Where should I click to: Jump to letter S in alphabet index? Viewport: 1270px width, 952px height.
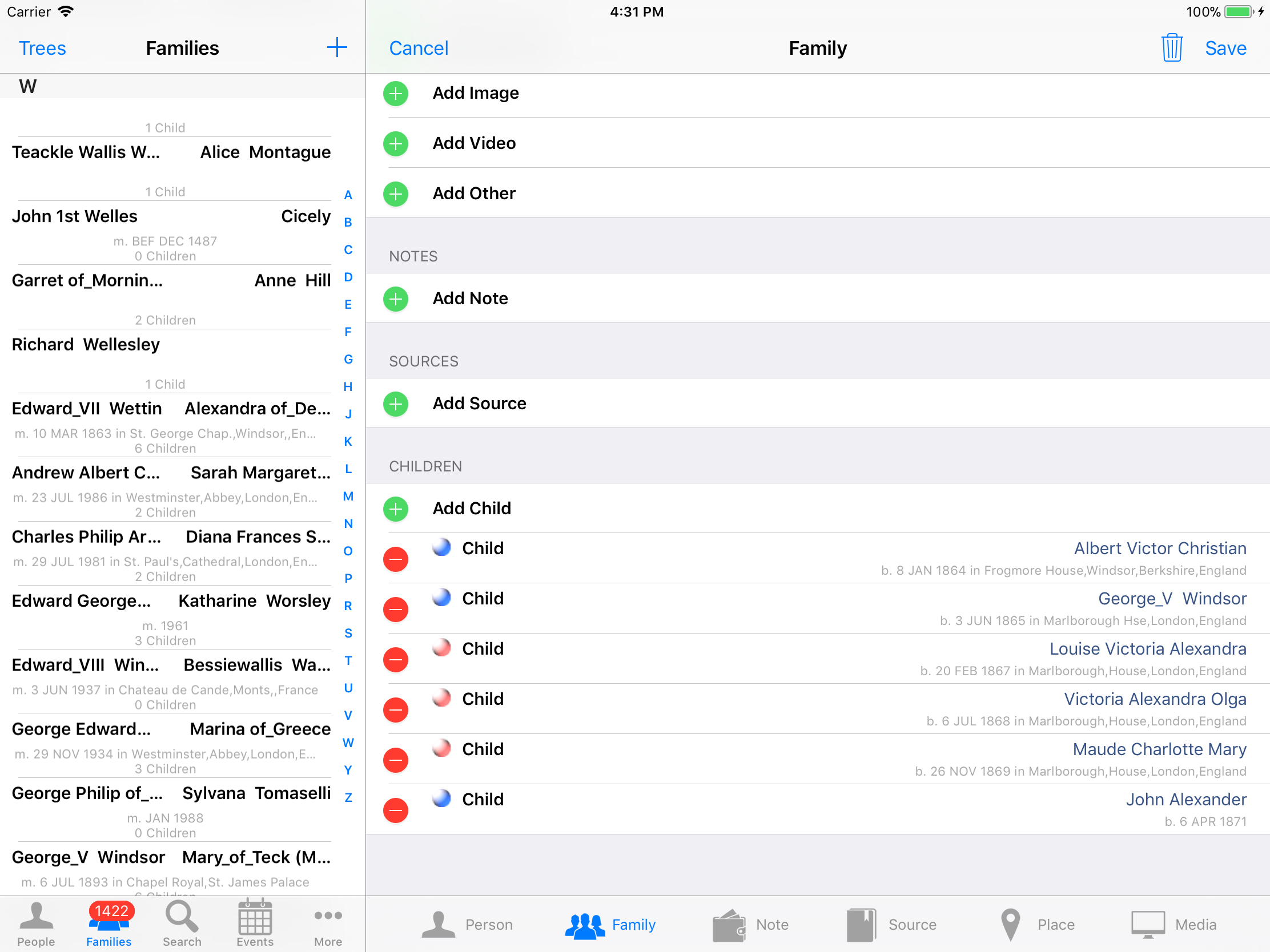click(348, 633)
